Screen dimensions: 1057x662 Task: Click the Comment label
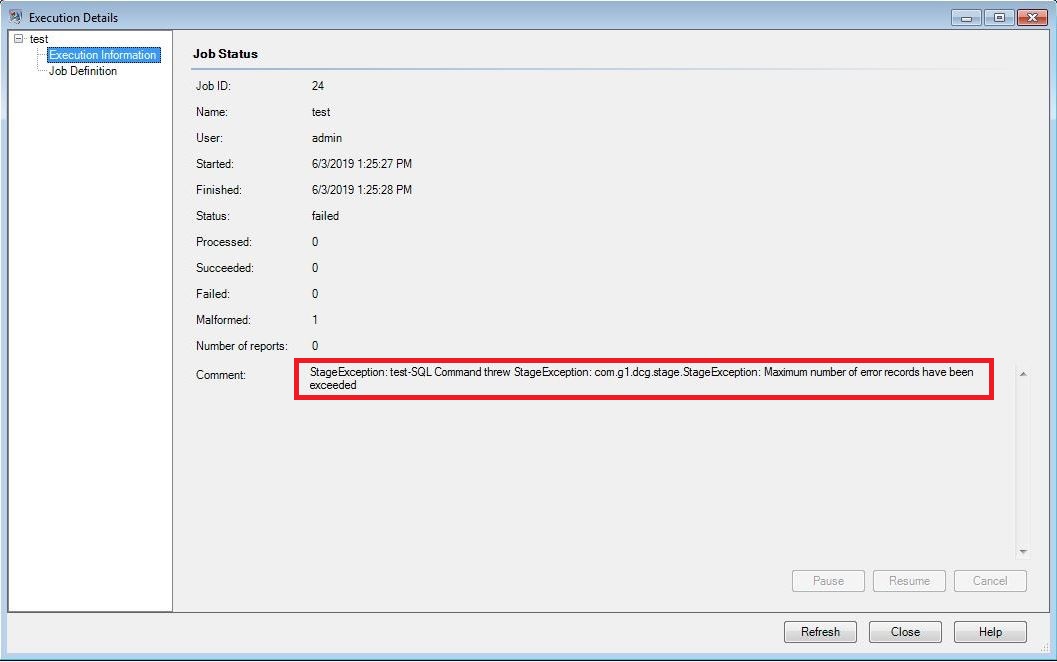pos(221,375)
